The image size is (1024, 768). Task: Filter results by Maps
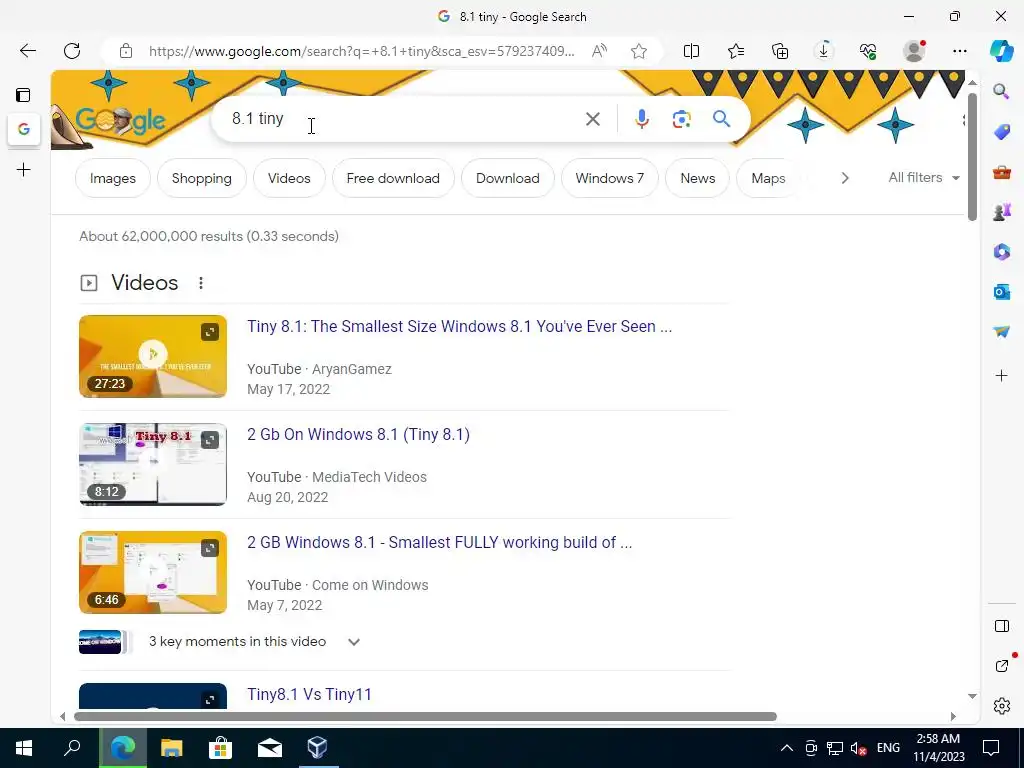(x=767, y=178)
